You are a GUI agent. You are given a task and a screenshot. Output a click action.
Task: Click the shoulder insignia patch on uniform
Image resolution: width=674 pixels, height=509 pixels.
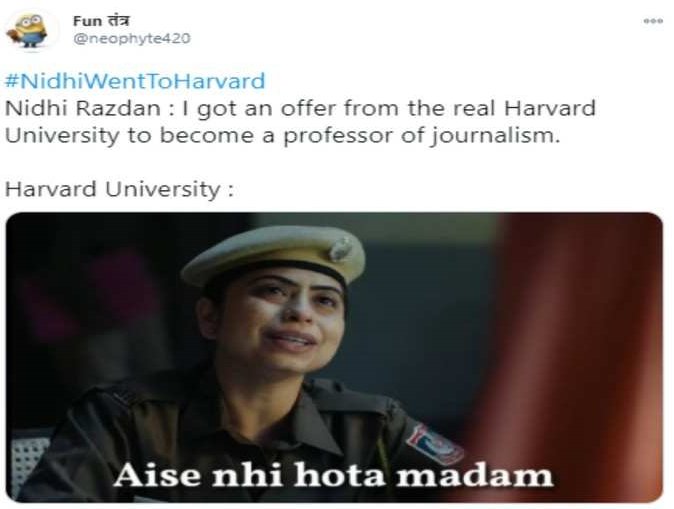[435, 445]
